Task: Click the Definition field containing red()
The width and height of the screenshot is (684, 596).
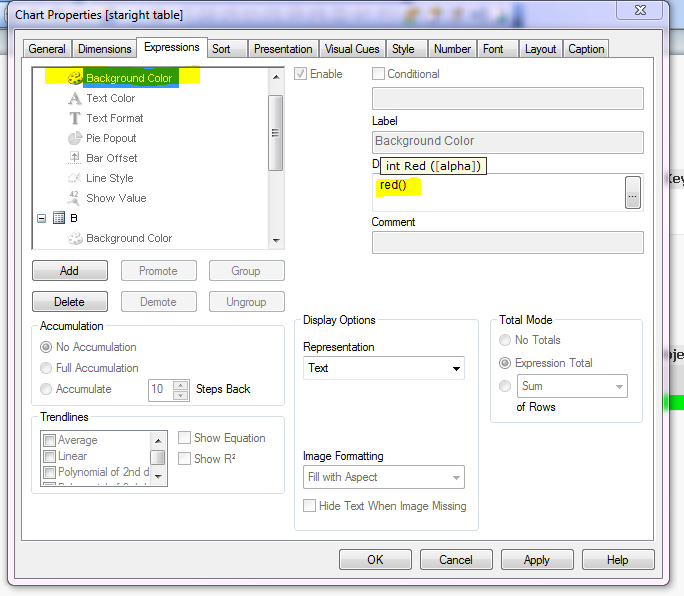Action: [498, 192]
